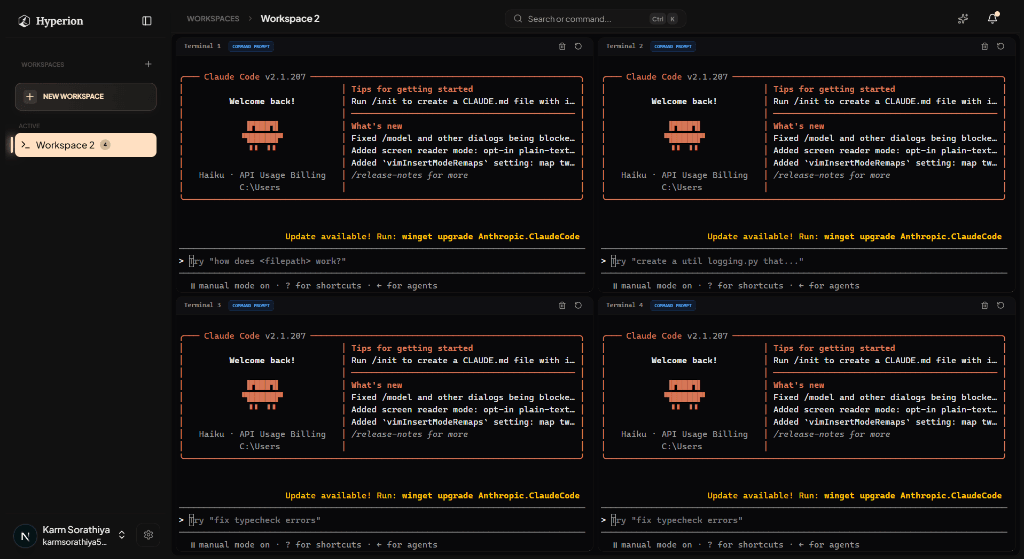
Task: Click "Tips for getting started" in Terminal 2
Action: tap(834, 89)
